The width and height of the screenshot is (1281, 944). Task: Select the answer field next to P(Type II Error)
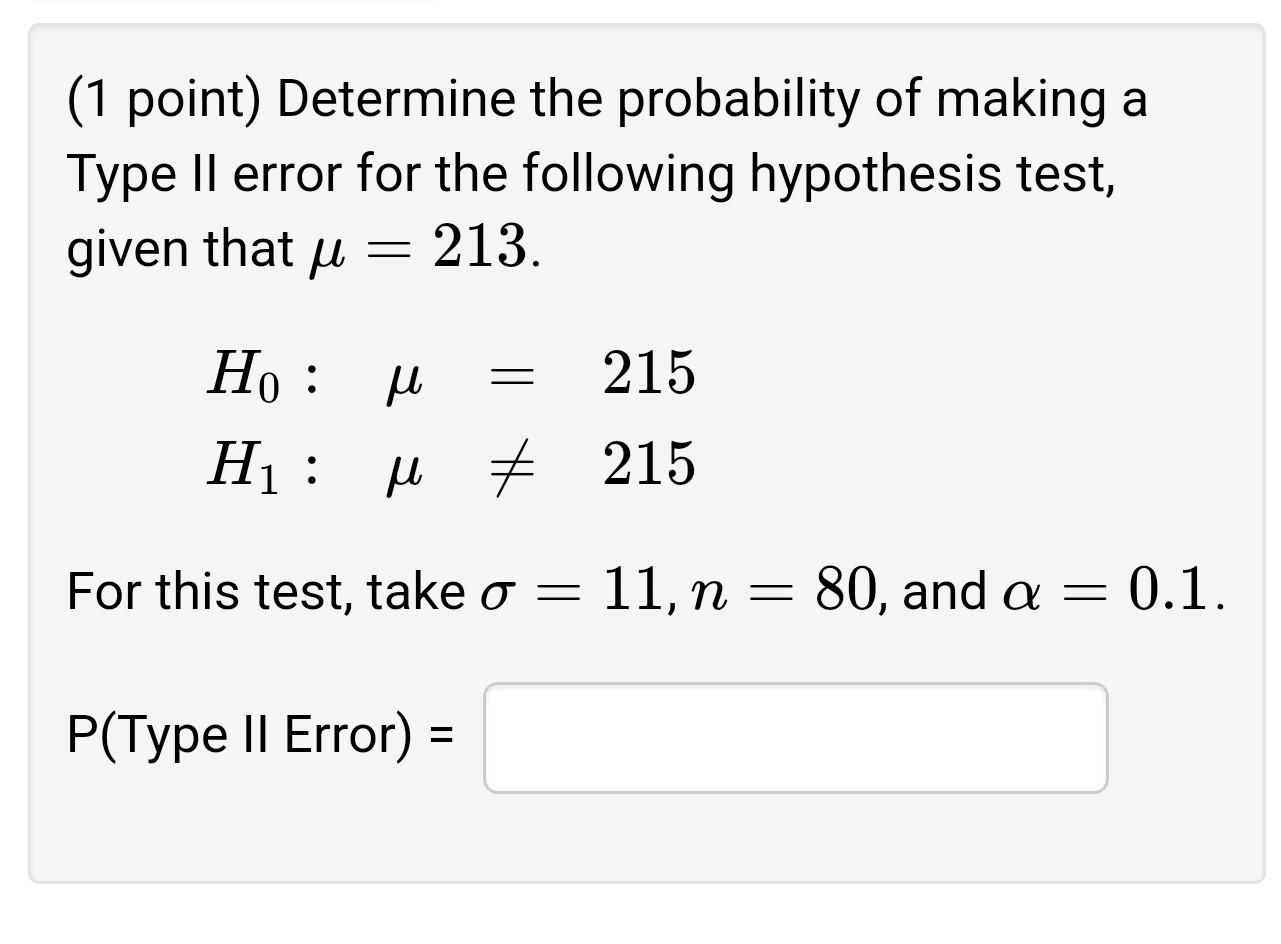795,737
